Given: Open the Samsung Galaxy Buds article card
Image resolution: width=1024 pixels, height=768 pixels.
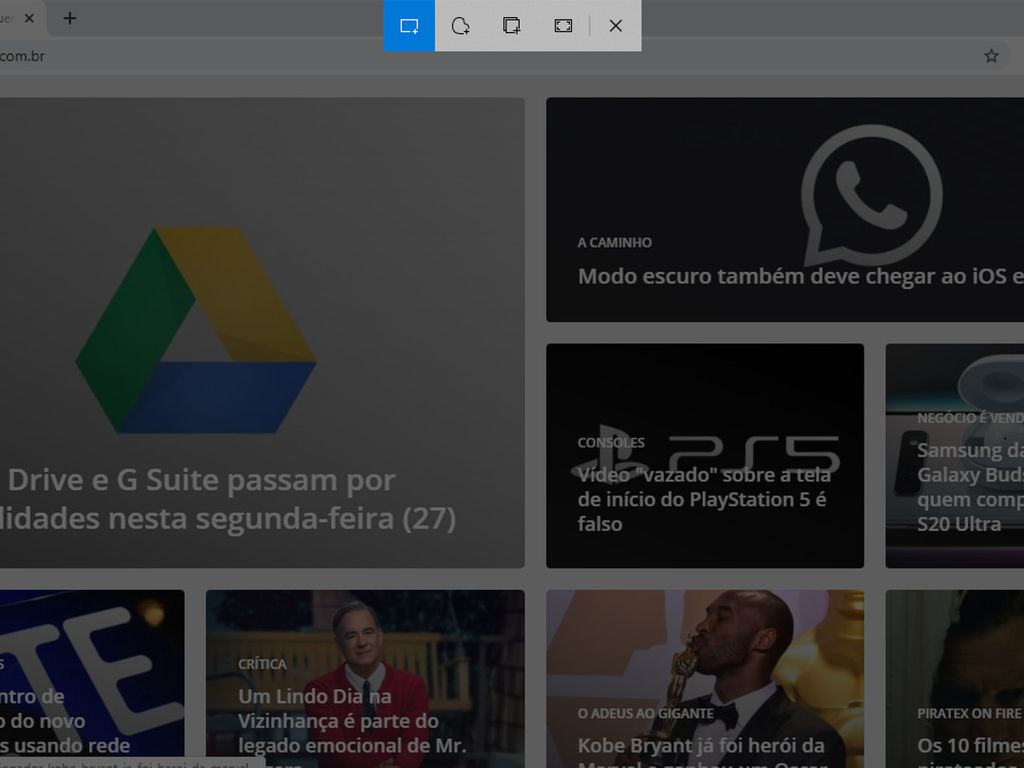Looking at the screenshot, I should (955, 456).
